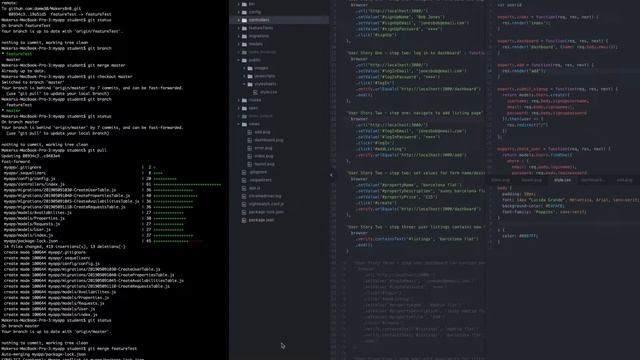Click 'padding' line in style.css editor
Image resolution: width=640 pixels, height=360 pixels.
click(x=518, y=194)
